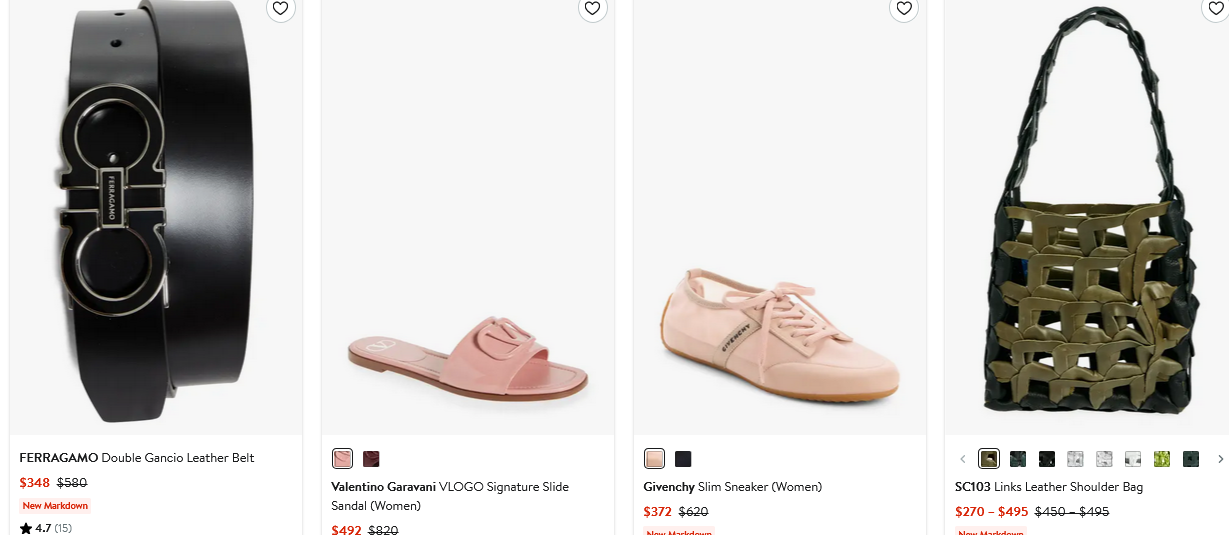Favorite the Ferragamo belt with the heart icon
The image size is (1229, 535).
point(280,8)
